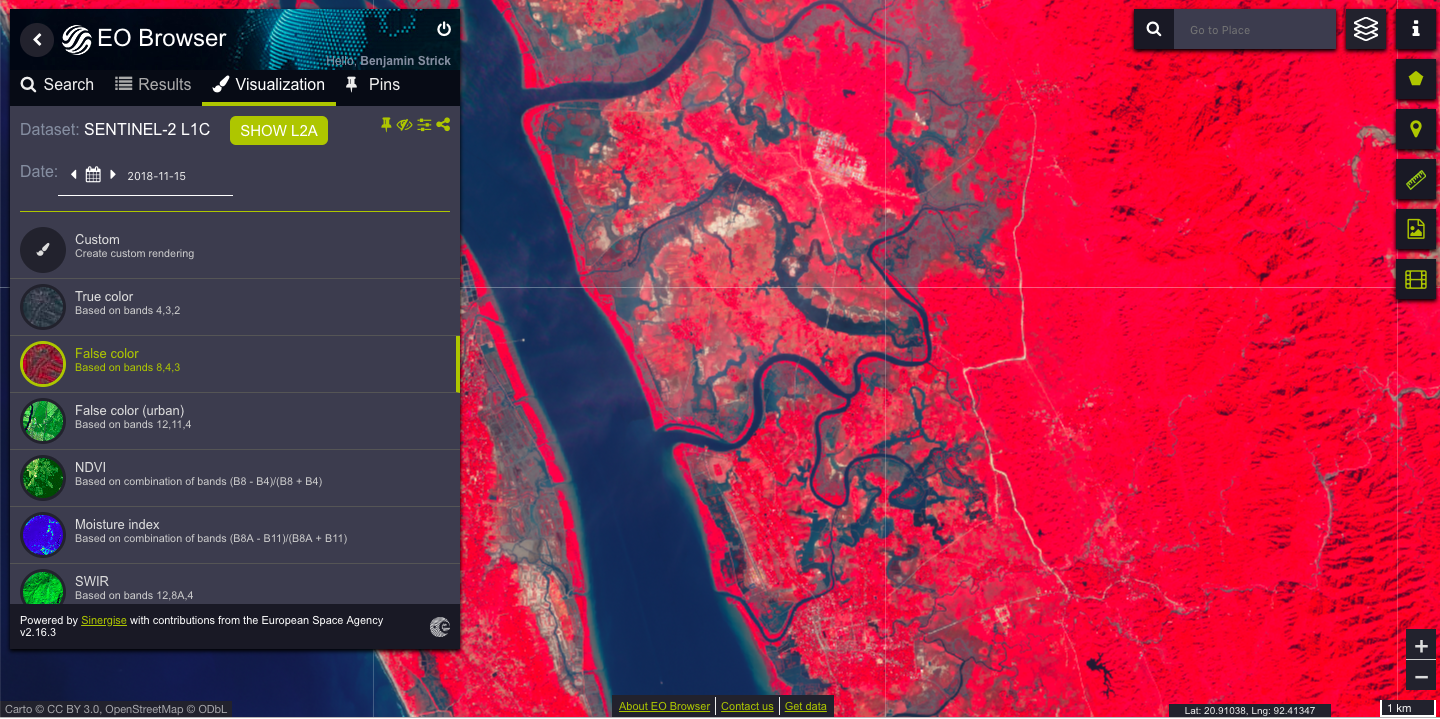Select Moisture index visualization
The image size is (1440, 719).
tap(235, 535)
